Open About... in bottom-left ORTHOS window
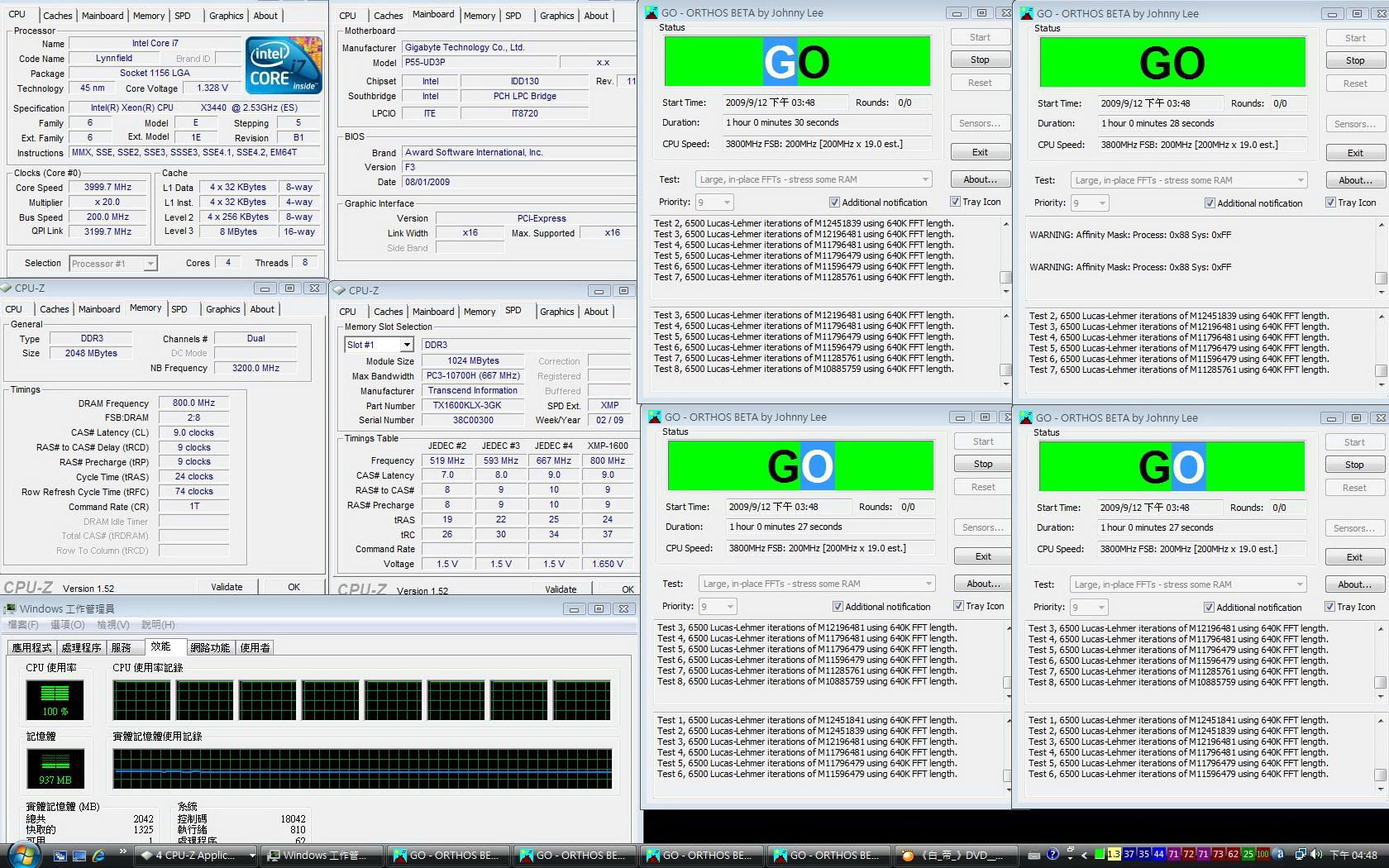 983,584
